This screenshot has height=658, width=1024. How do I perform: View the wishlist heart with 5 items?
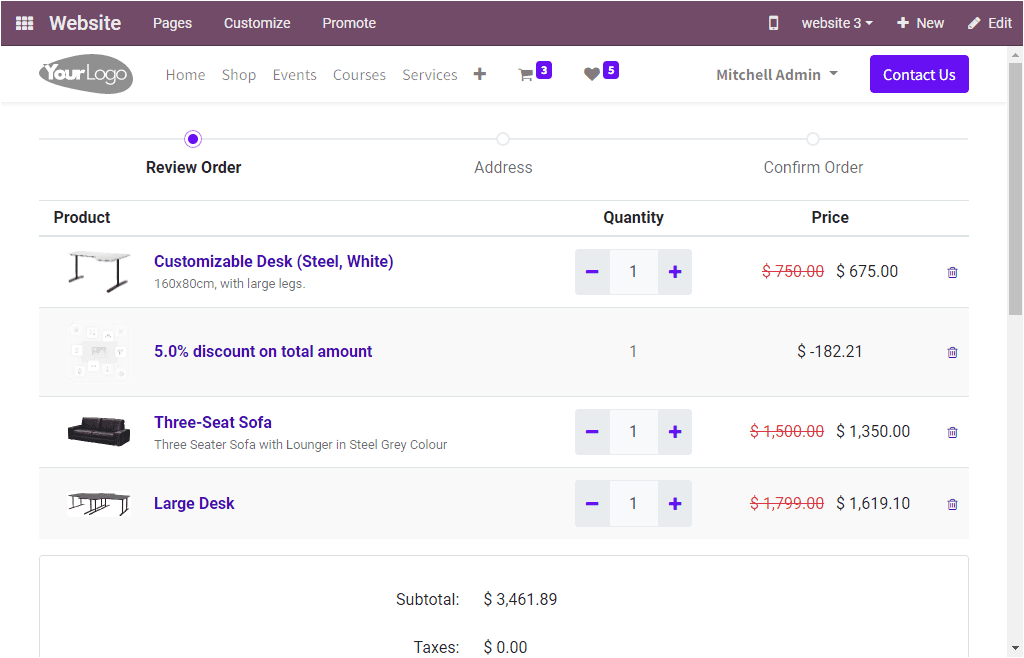click(594, 73)
